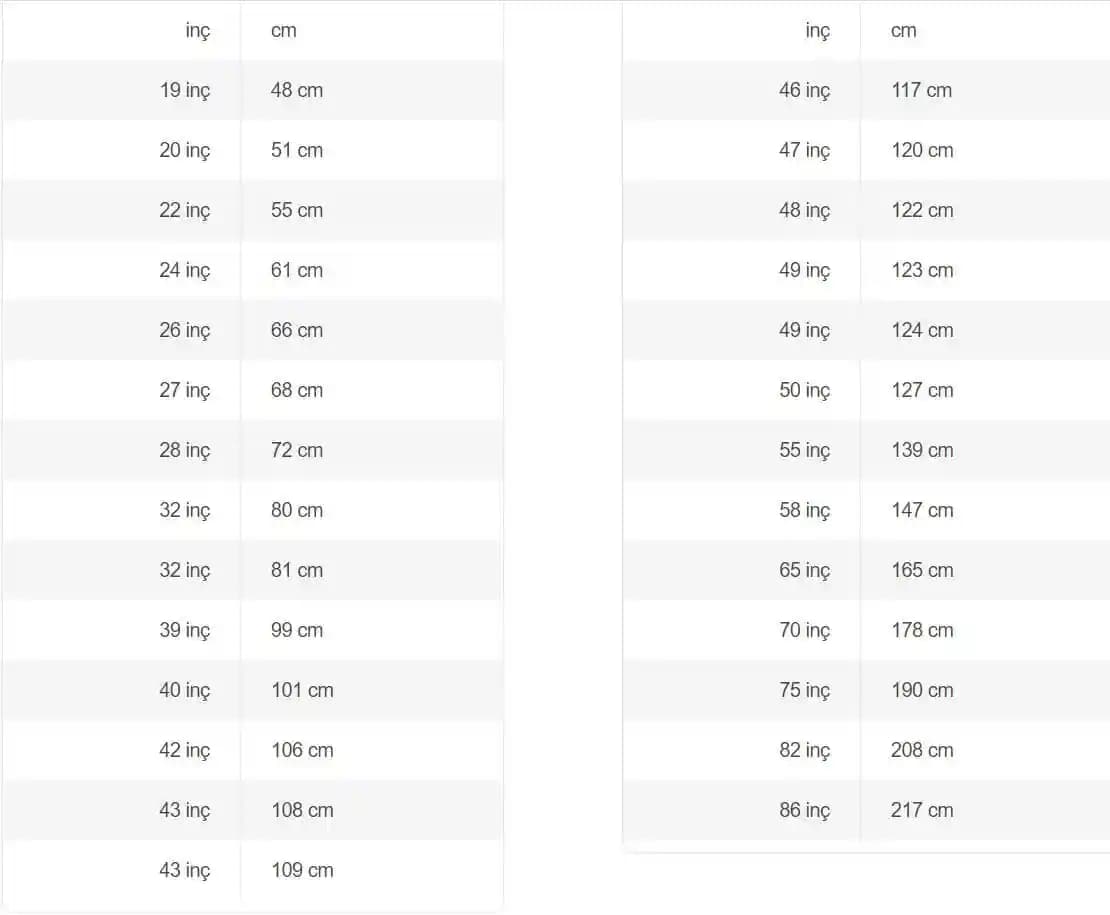Viewport: 1110px width, 915px height.
Task: Click the "190 cm" value
Action: coord(922,690)
